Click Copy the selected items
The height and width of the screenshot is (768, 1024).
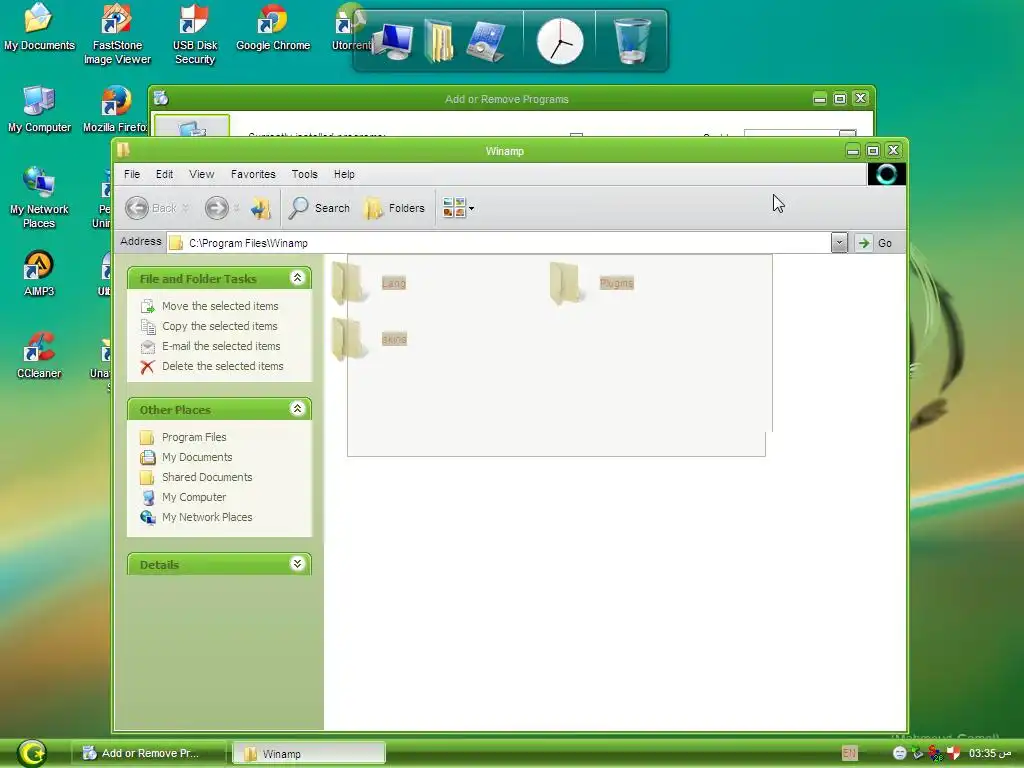219,326
